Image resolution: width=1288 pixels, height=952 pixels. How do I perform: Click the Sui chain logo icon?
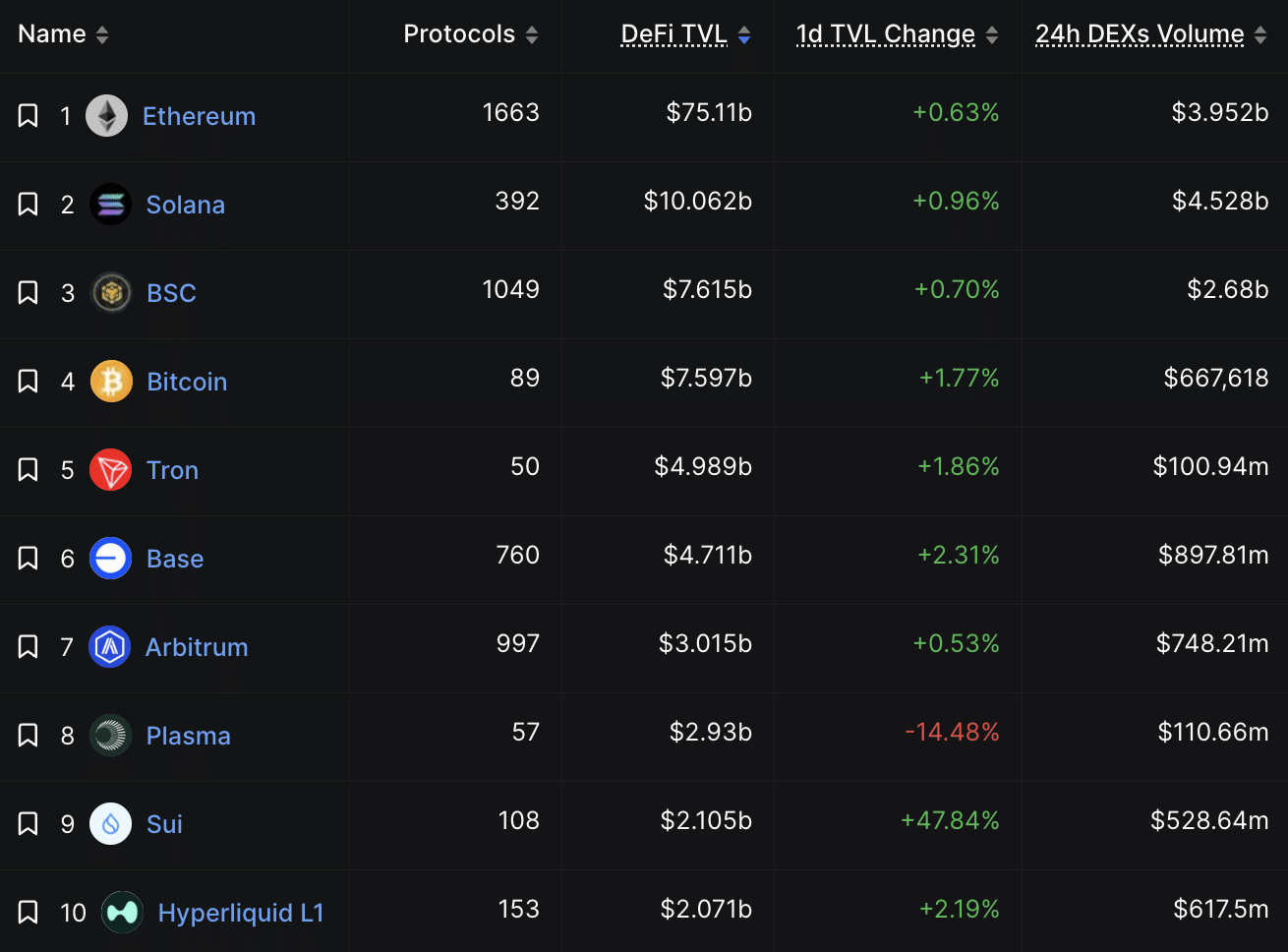tap(111, 824)
